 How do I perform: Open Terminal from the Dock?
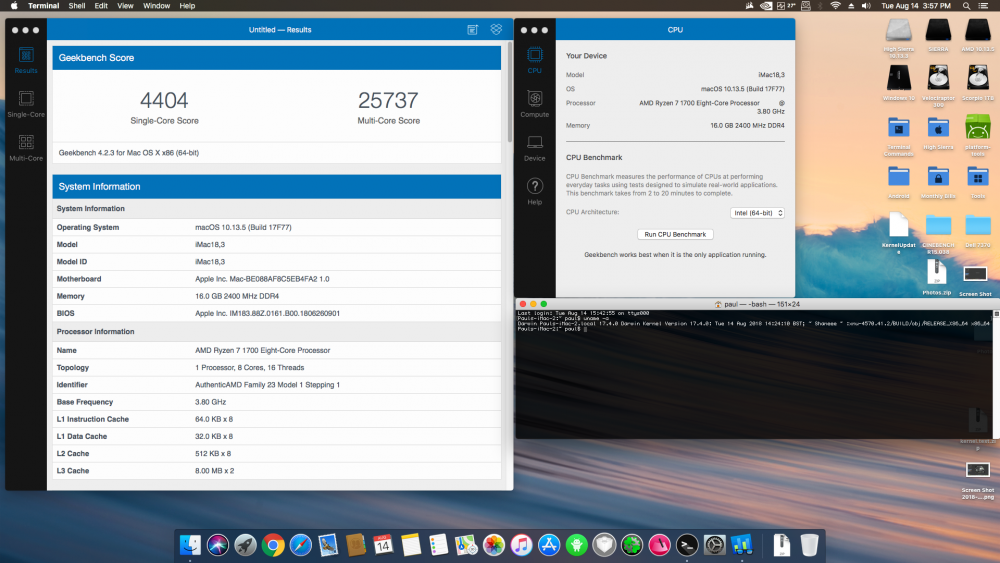pyautogui.click(x=687, y=545)
